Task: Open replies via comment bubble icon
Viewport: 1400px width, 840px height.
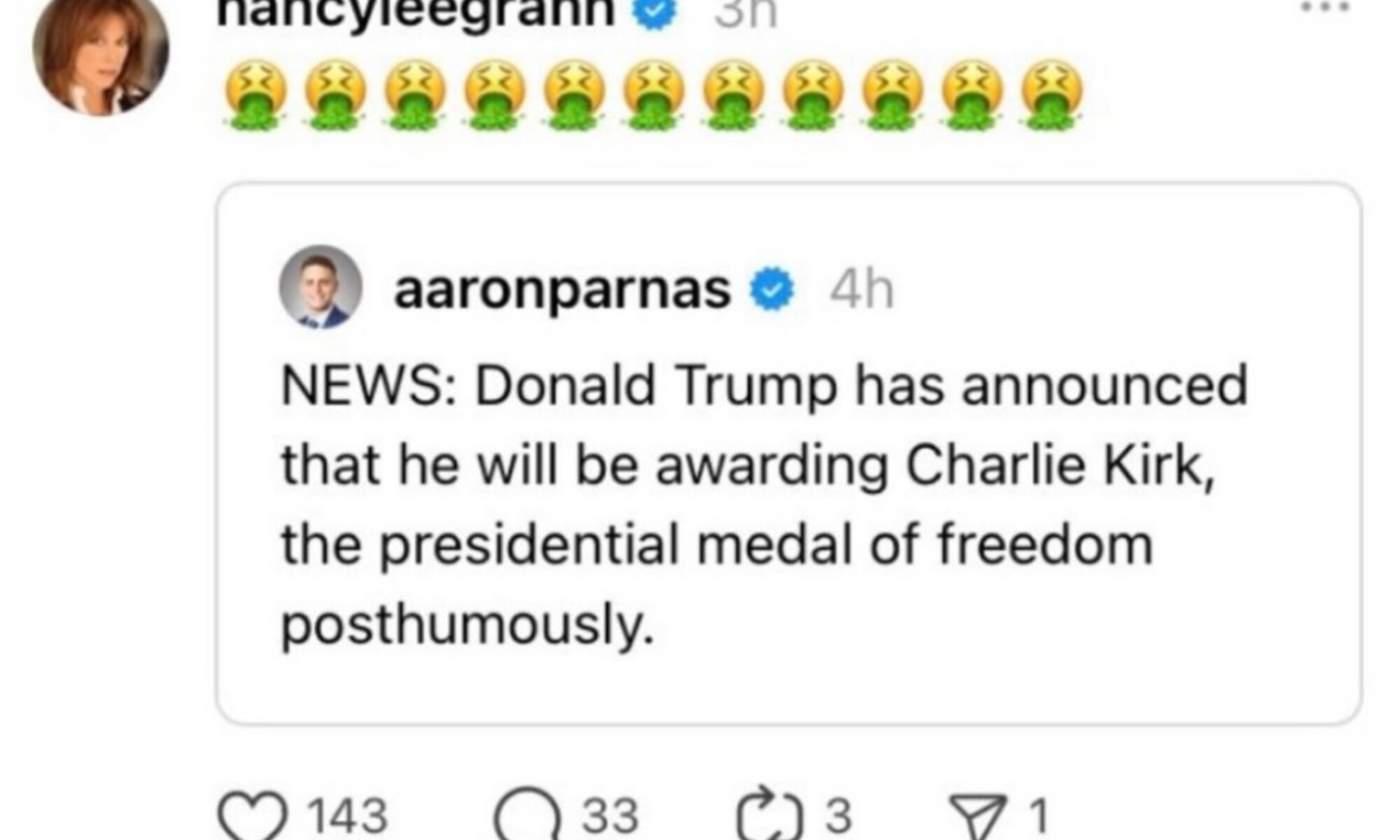Action: click(527, 816)
